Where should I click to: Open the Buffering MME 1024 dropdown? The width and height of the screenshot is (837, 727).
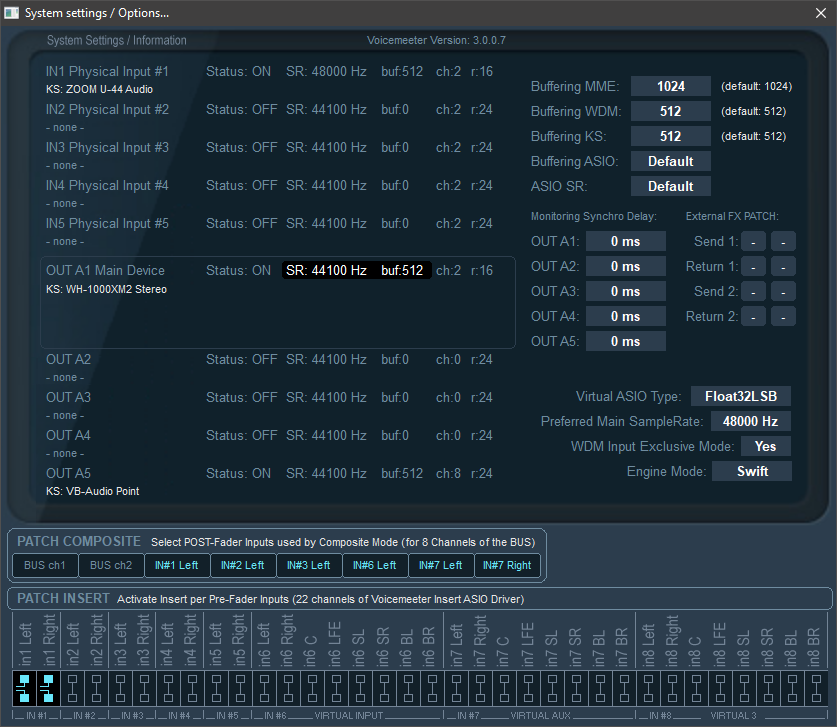click(x=670, y=86)
